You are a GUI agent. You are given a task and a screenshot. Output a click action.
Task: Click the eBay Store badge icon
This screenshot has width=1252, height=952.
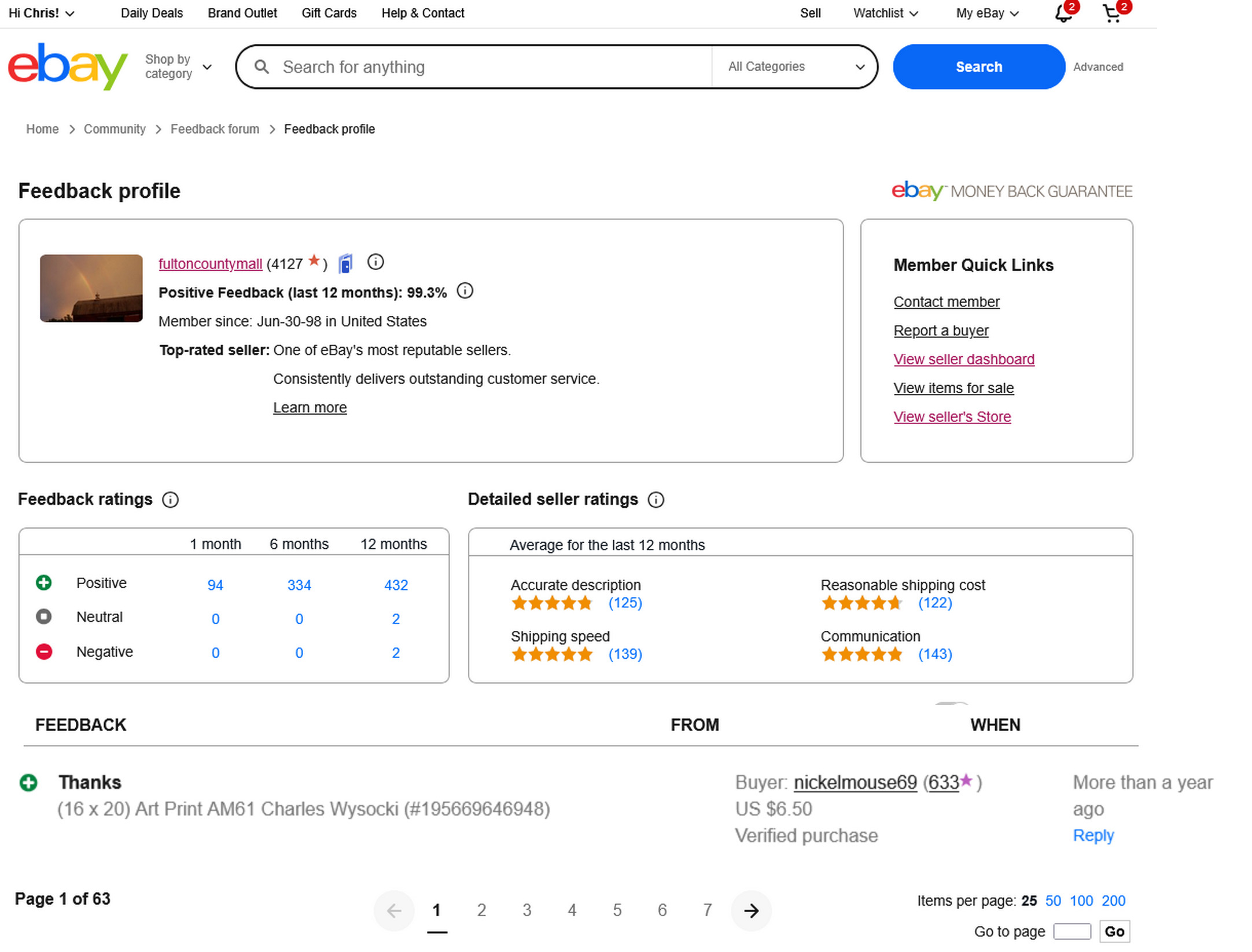[x=345, y=264]
